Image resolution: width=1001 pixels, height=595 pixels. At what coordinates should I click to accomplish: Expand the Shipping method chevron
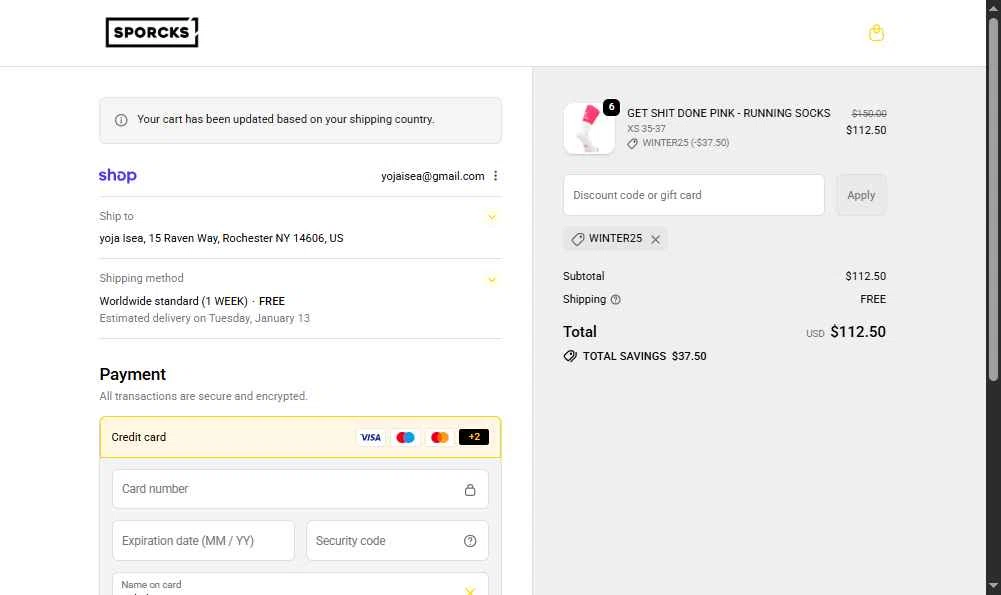pyautogui.click(x=492, y=280)
